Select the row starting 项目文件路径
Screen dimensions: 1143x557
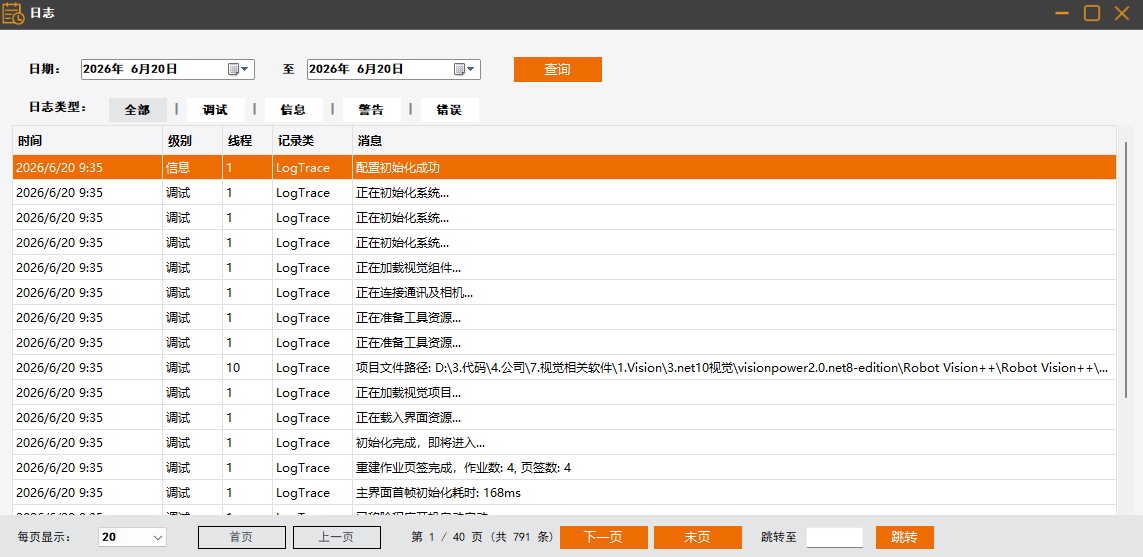[x=564, y=367]
